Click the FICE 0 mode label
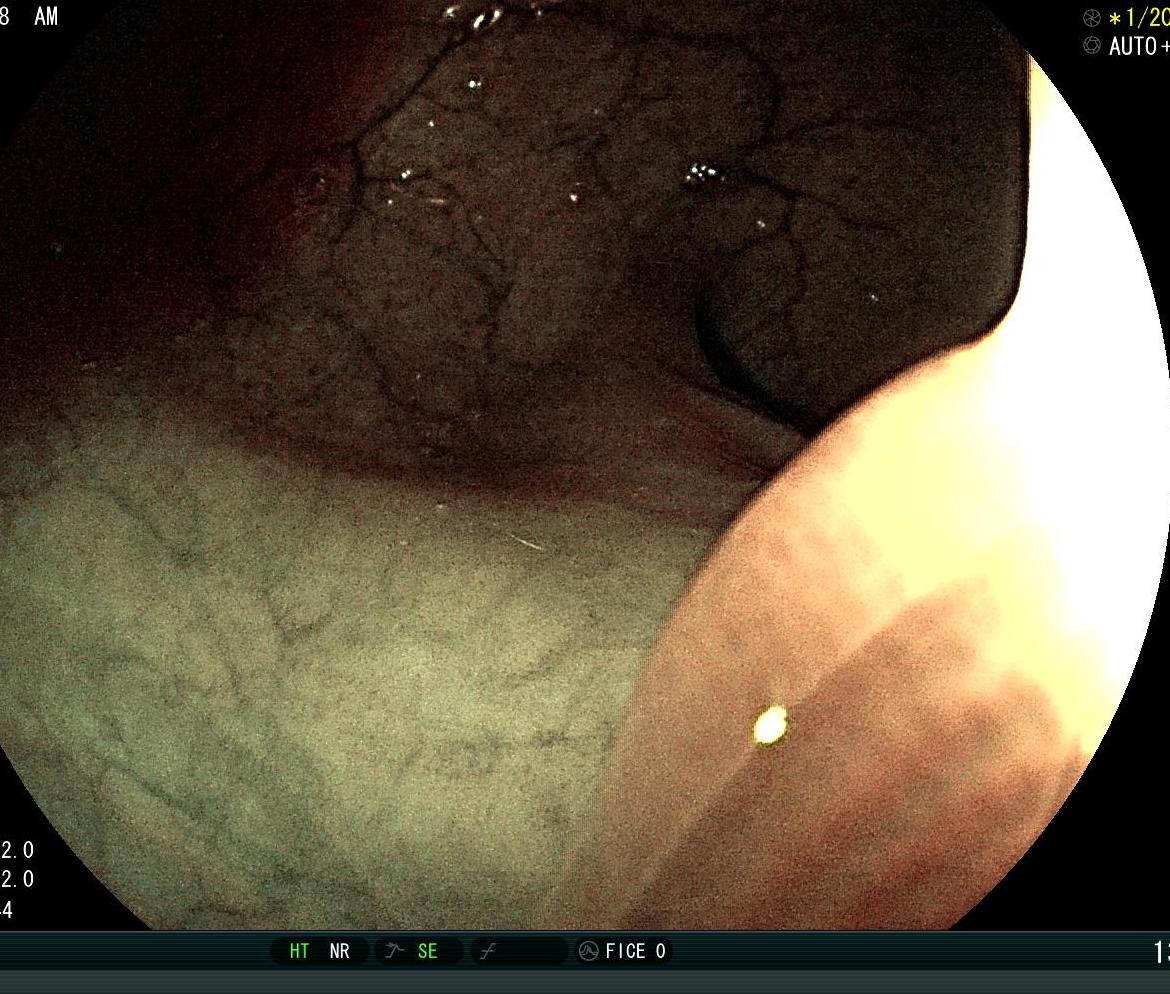Viewport: 1170px width, 994px height. [635, 951]
